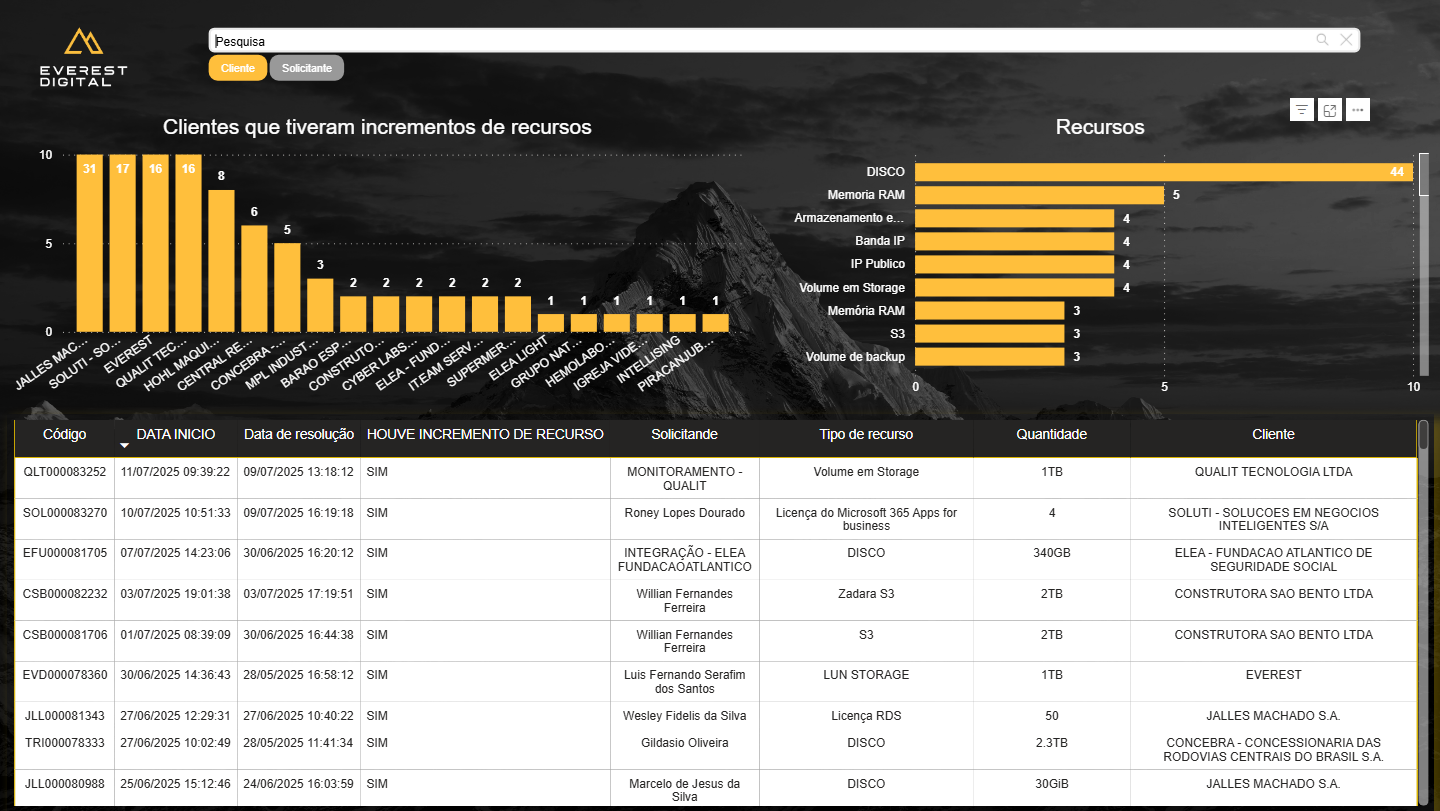Click title Clientes que tiveram incrementos de recursos
This screenshot has height=811, width=1440.
(377, 127)
